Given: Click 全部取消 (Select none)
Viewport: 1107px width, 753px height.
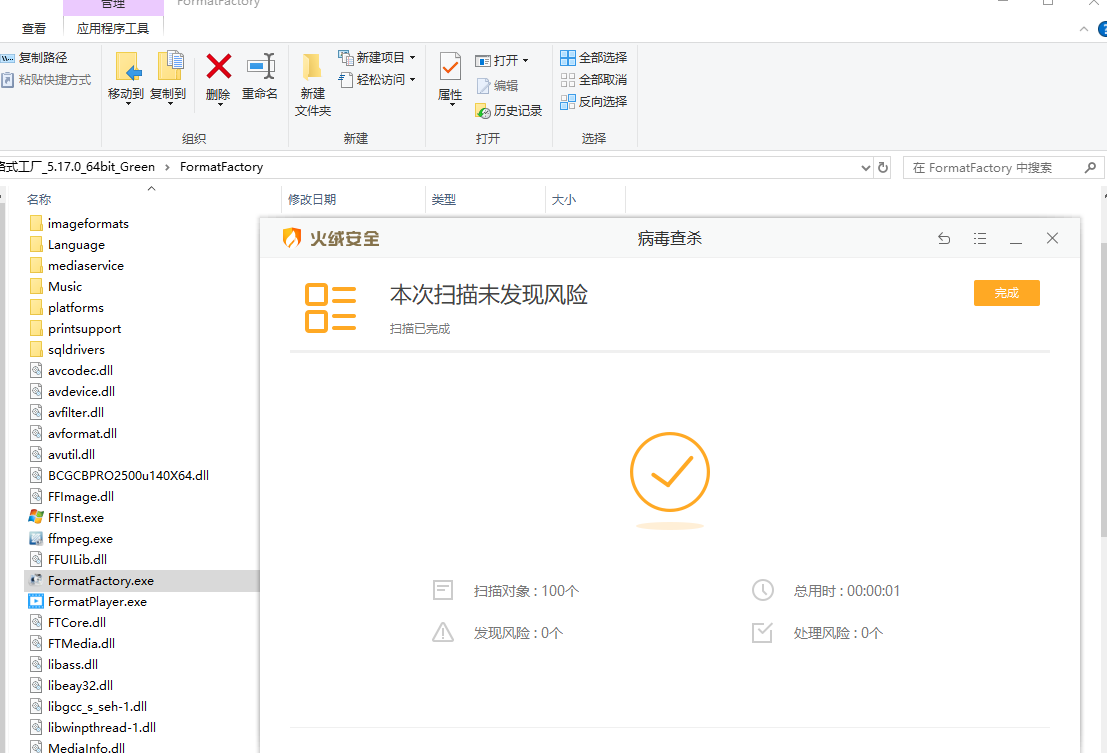Looking at the screenshot, I should (x=594, y=80).
